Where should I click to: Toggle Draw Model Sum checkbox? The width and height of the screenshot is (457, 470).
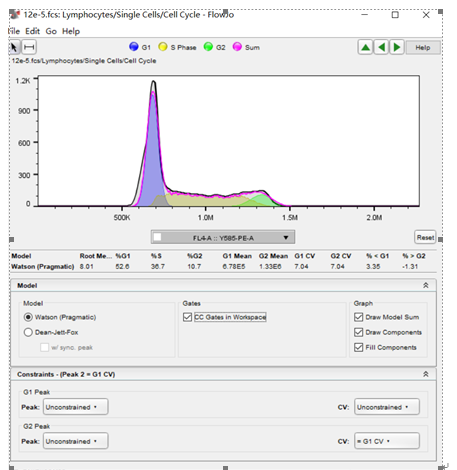[x=358, y=317]
